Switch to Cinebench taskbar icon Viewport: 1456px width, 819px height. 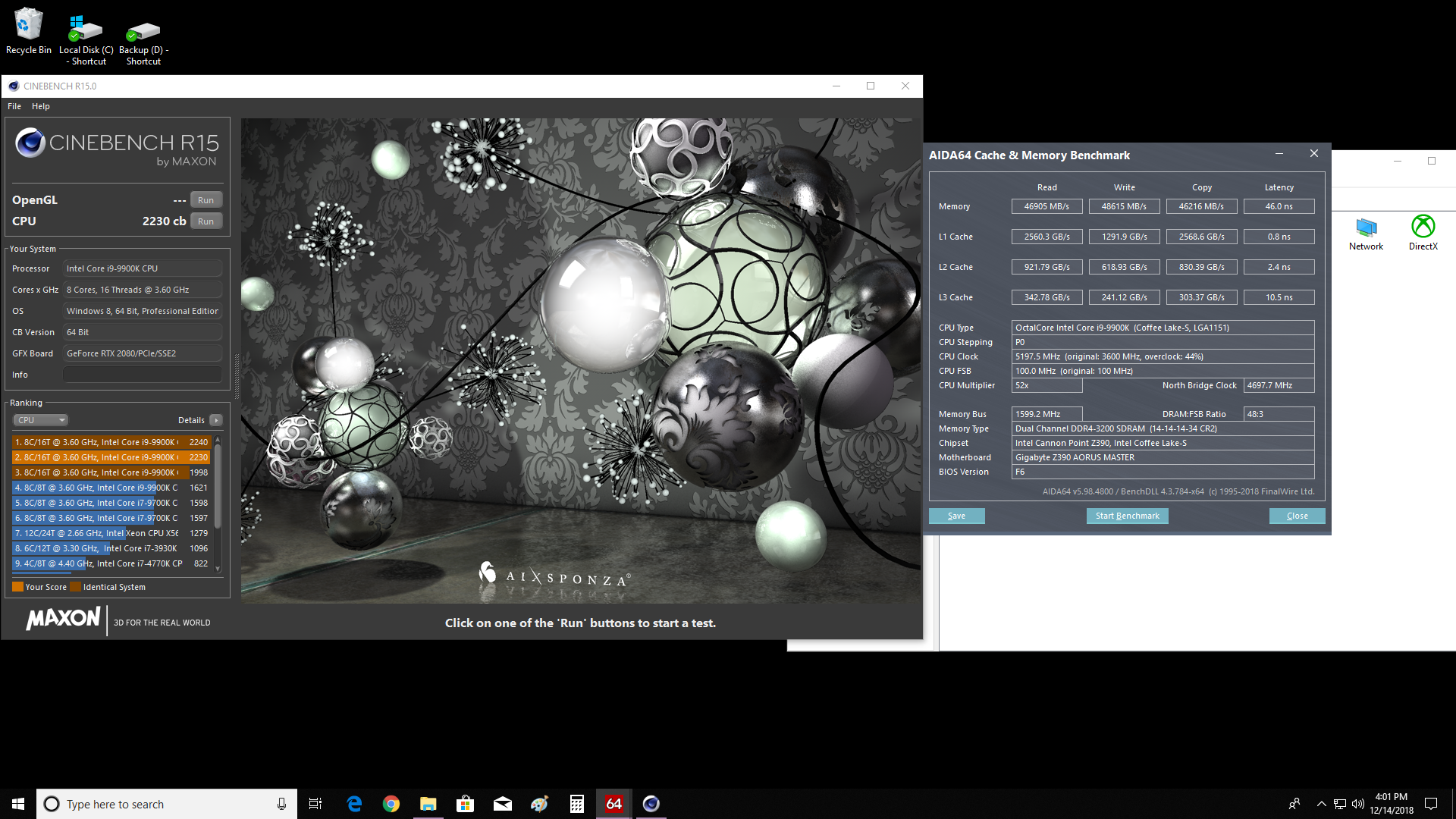coord(651,804)
